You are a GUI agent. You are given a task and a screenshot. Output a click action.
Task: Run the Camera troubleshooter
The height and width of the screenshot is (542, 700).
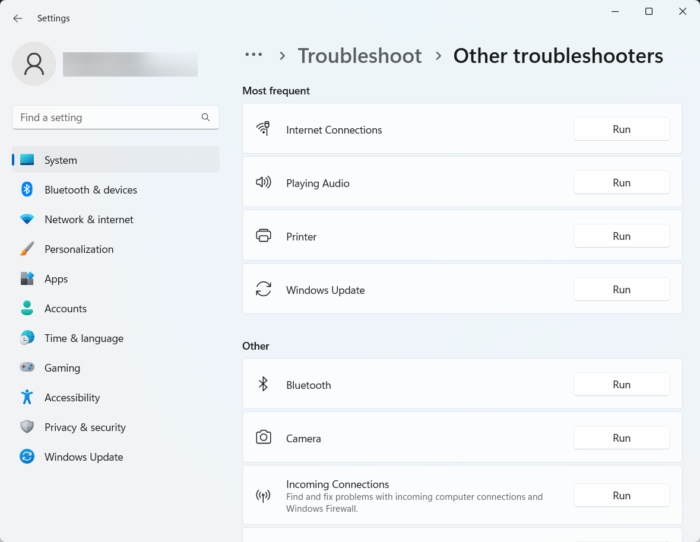621,438
